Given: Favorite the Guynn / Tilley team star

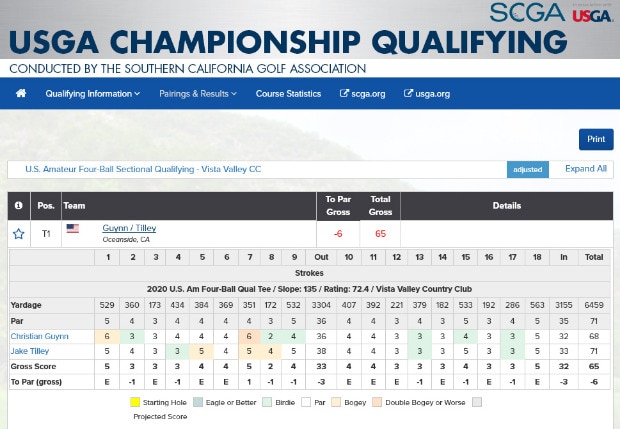Looking at the screenshot, I should pyautogui.click(x=18, y=234).
